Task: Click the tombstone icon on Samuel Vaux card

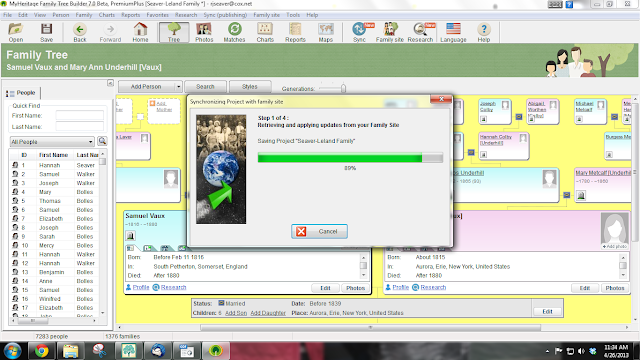Action: (131, 236)
